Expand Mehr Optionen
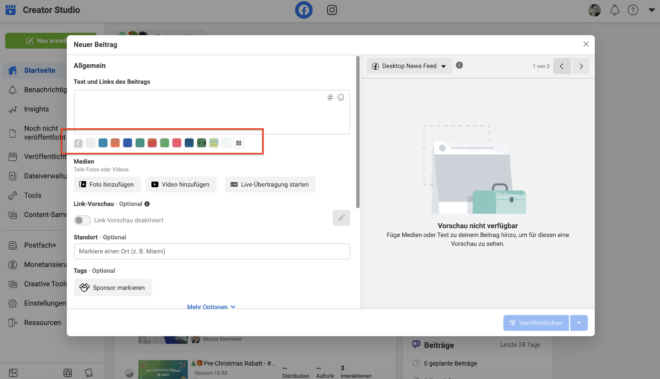660x379 pixels. point(211,307)
